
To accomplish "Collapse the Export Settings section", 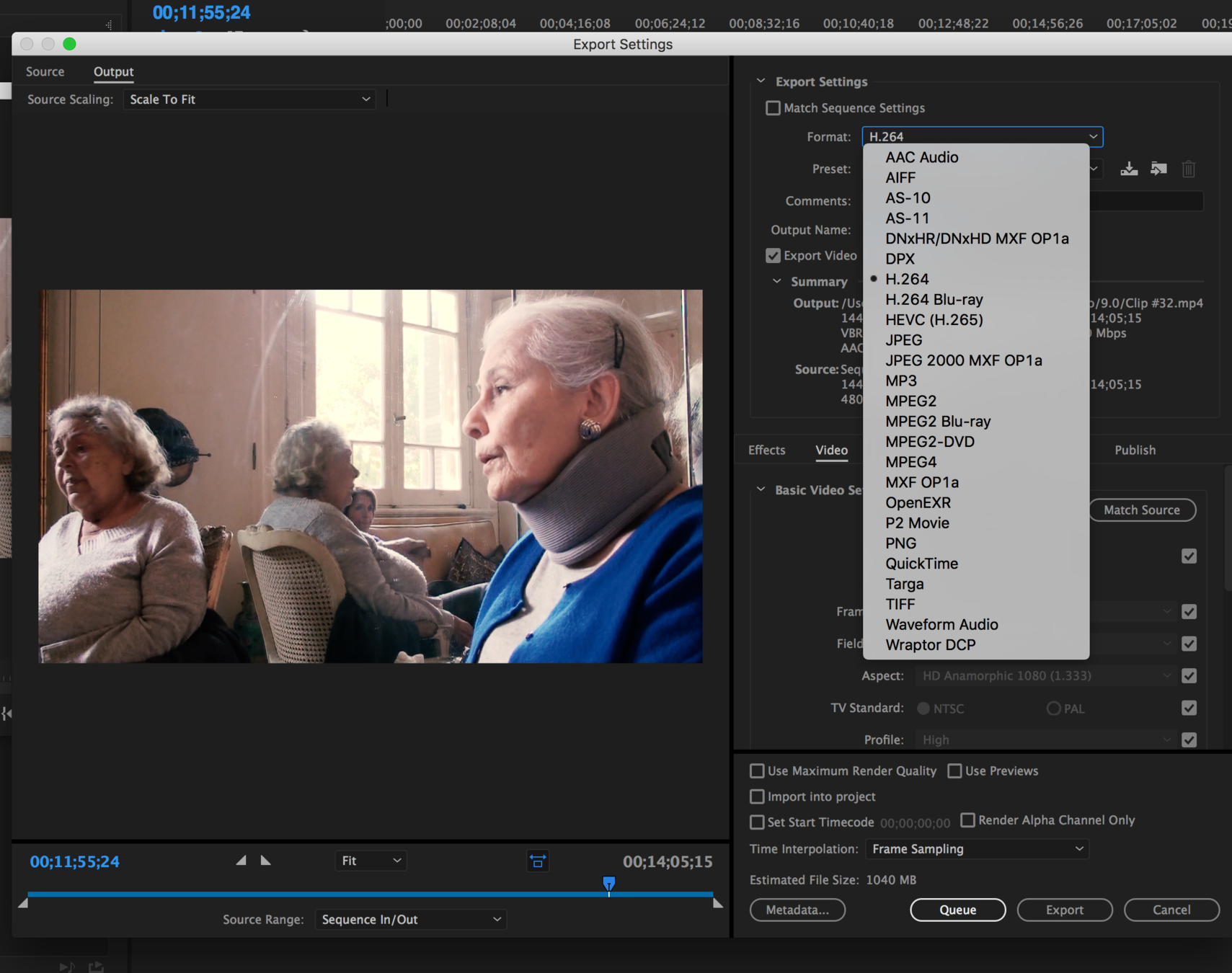I will pos(761,81).
